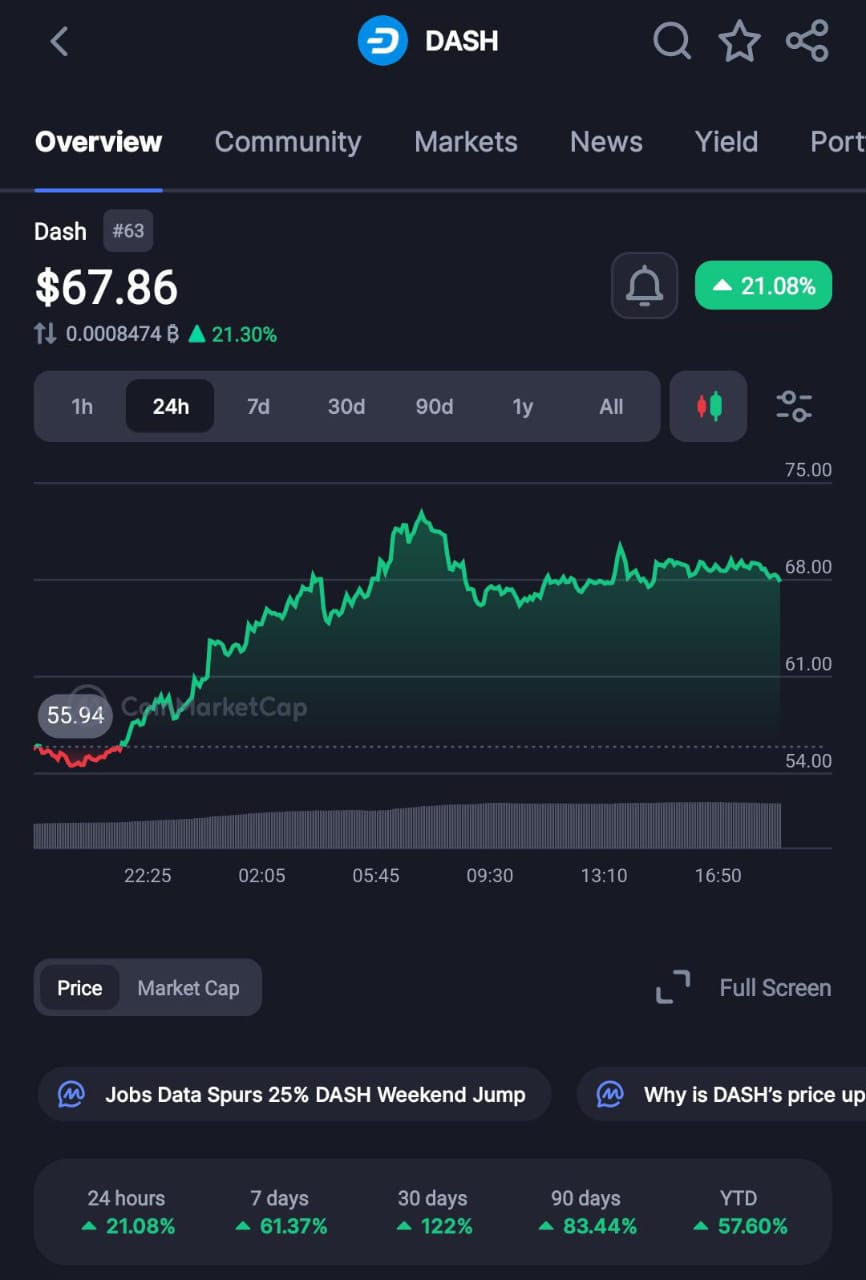Click the 61.00 y-axis label
The width and height of the screenshot is (866, 1280).
[x=808, y=664]
